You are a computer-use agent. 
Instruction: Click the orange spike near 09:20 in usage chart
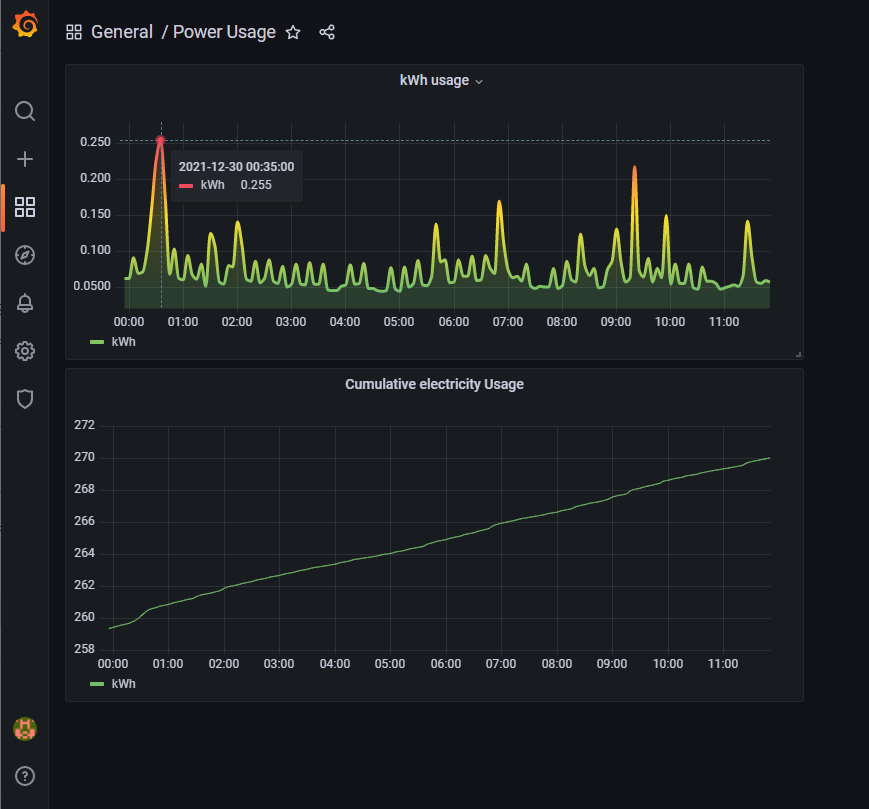pyautogui.click(x=635, y=168)
